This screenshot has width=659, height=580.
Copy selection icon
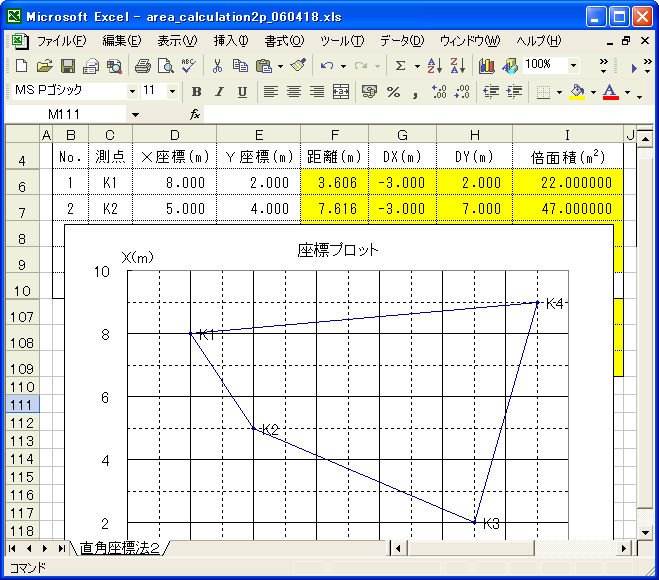coord(240,66)
